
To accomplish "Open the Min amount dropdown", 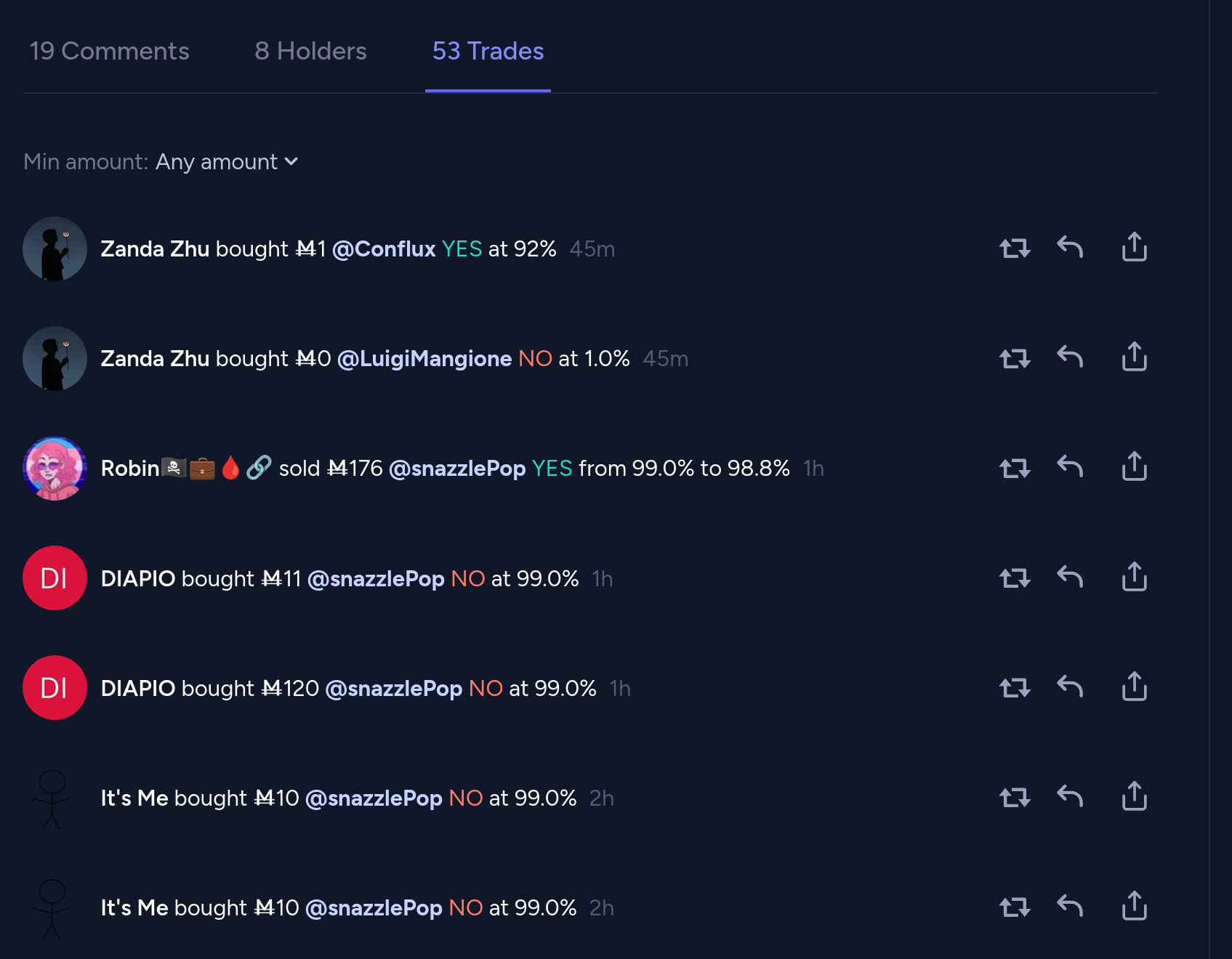I will point(226,161).
